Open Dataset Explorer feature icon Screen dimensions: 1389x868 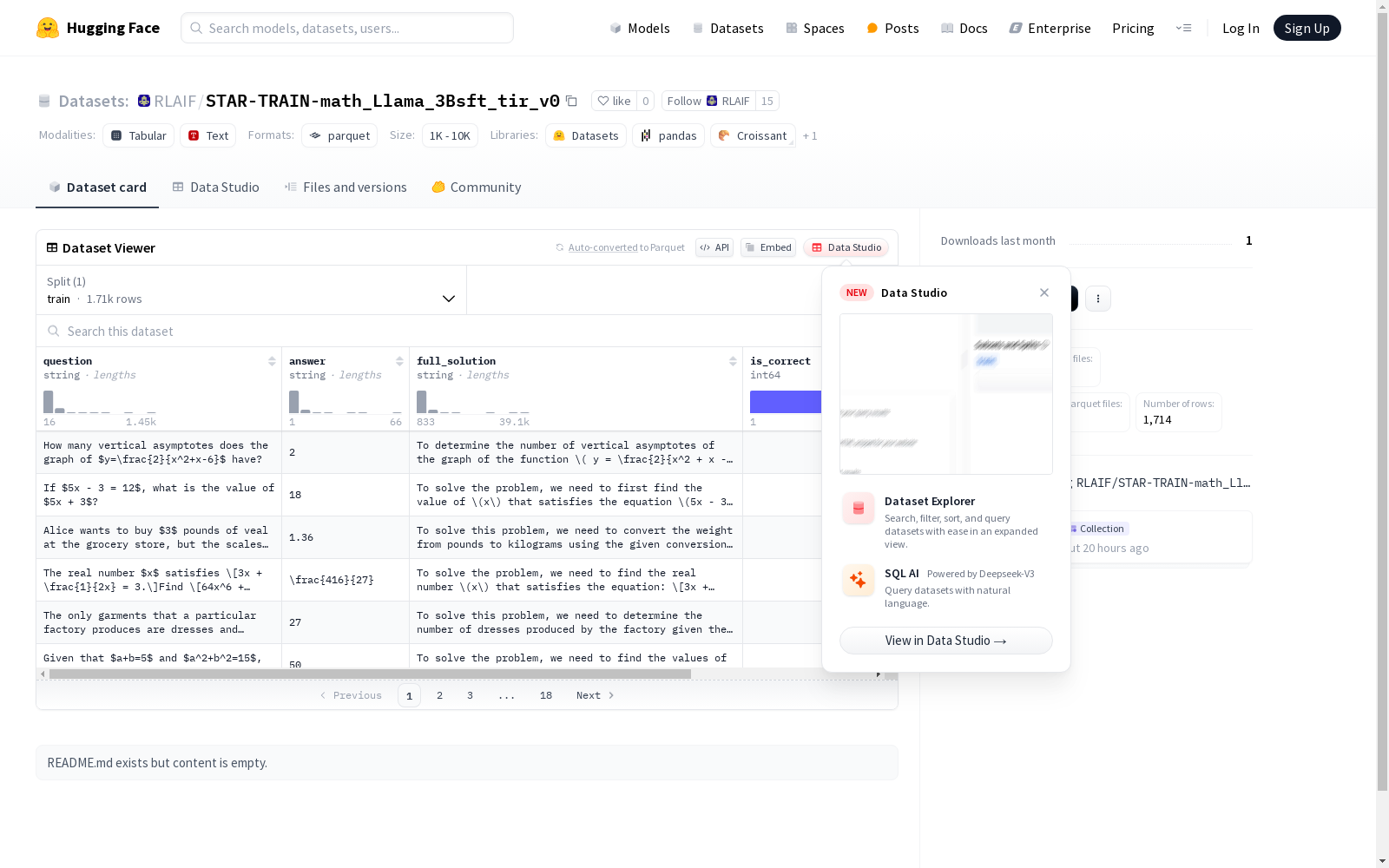click(859, 509)
